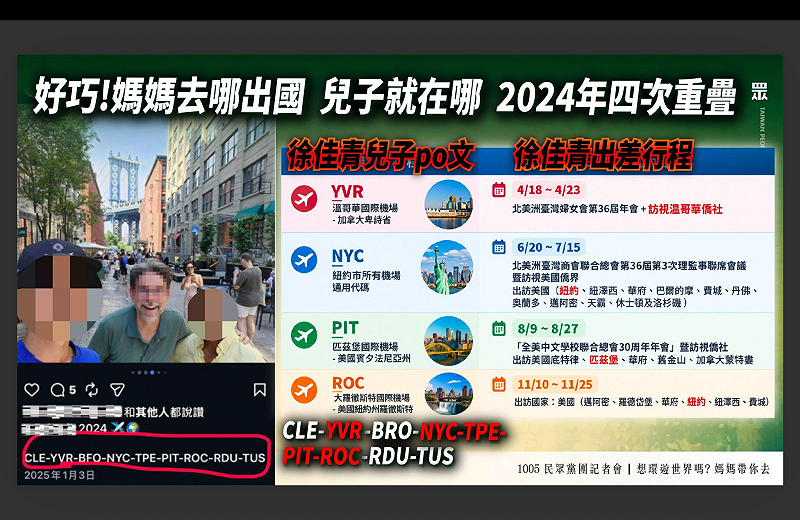Click the text 北美洲臺灣婦女會第36屆年會

pos(576,209)
